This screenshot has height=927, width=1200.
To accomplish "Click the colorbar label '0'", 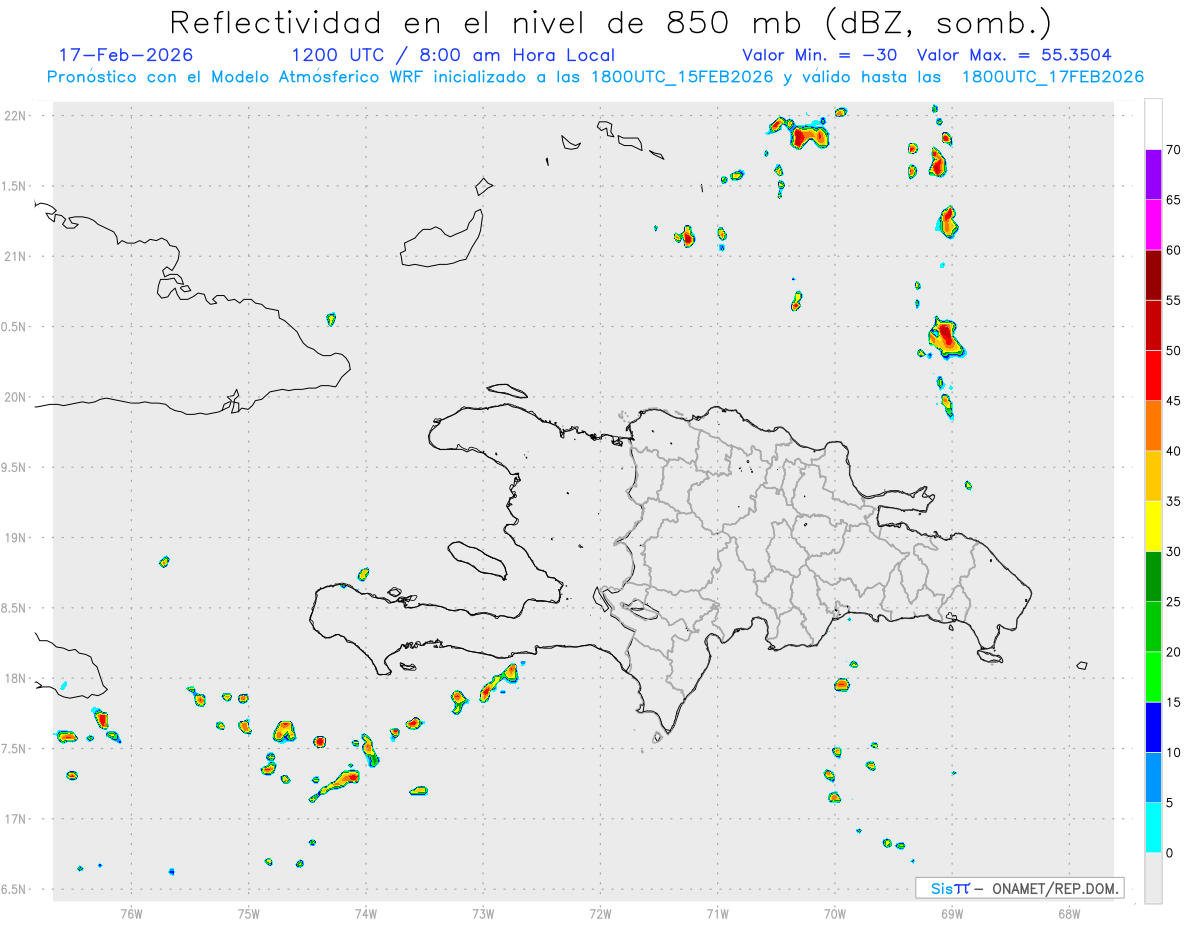I will [x=1169, y=853].
